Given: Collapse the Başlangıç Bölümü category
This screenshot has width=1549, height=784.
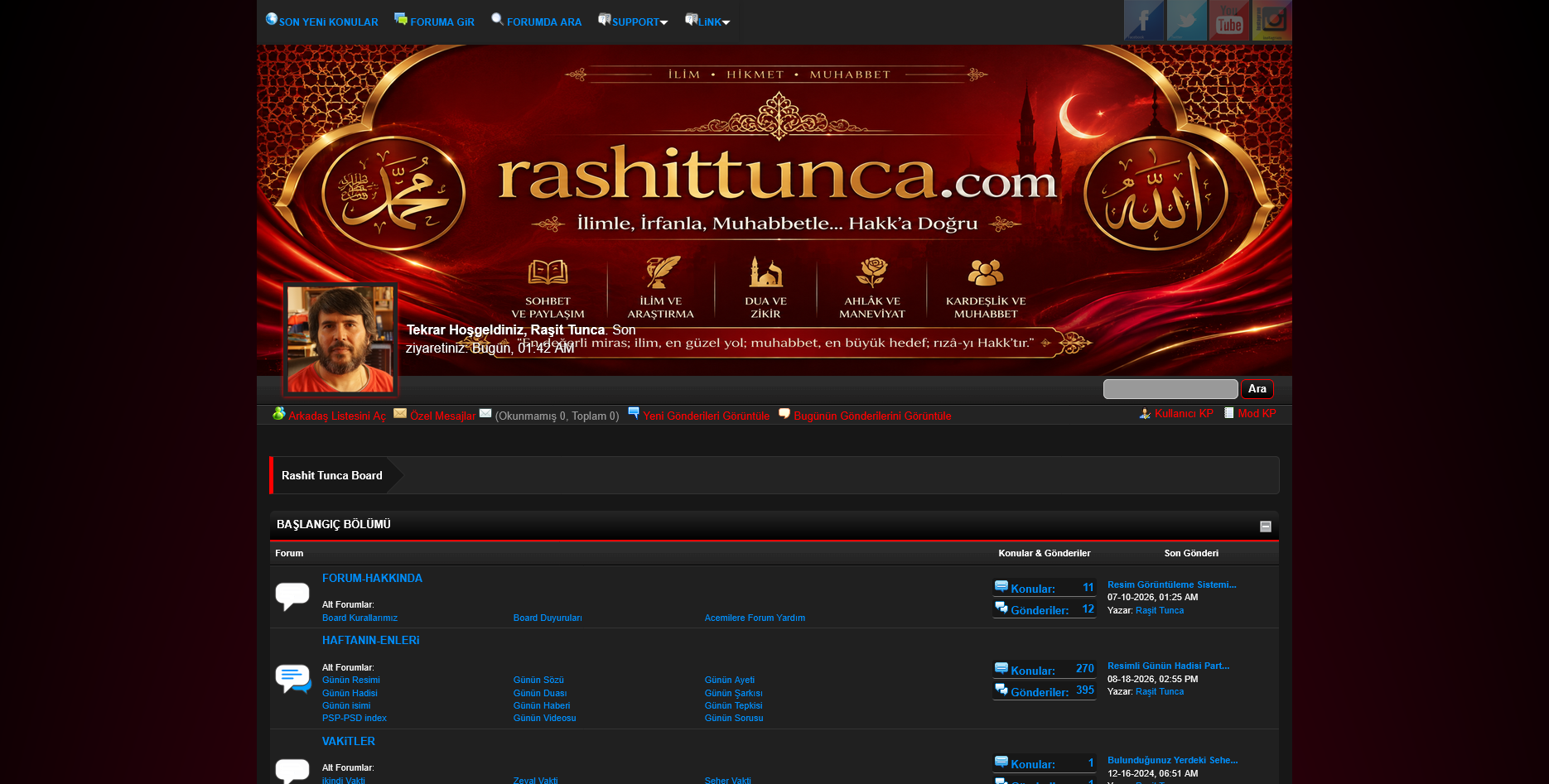Looking at the screenshot, I should (1266, 527).
